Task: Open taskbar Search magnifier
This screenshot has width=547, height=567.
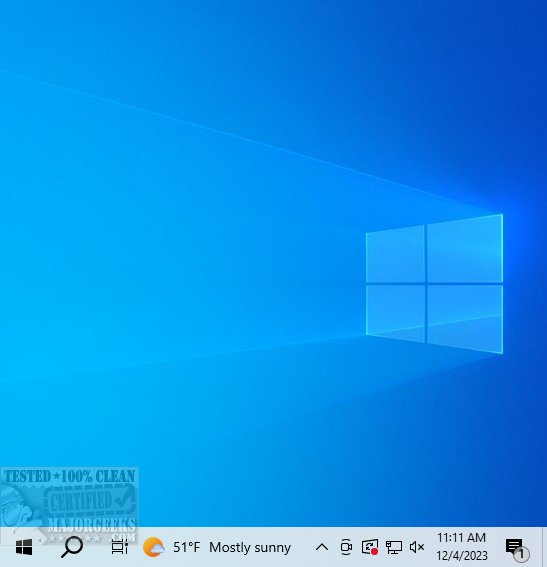Action: click(72, 547)
